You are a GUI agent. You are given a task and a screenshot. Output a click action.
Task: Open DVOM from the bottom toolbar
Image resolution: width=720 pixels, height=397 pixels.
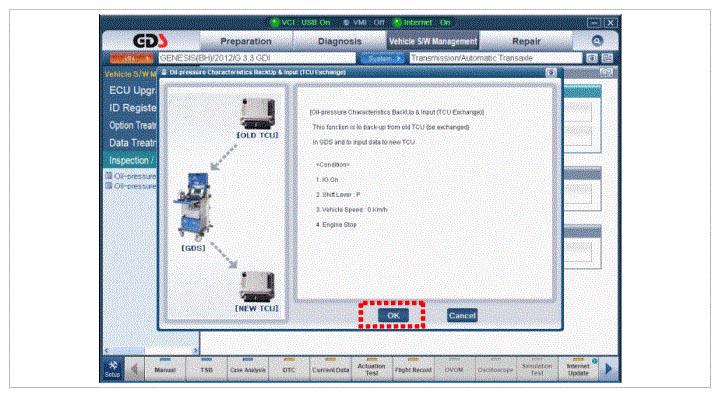click(x=454, y=369)
